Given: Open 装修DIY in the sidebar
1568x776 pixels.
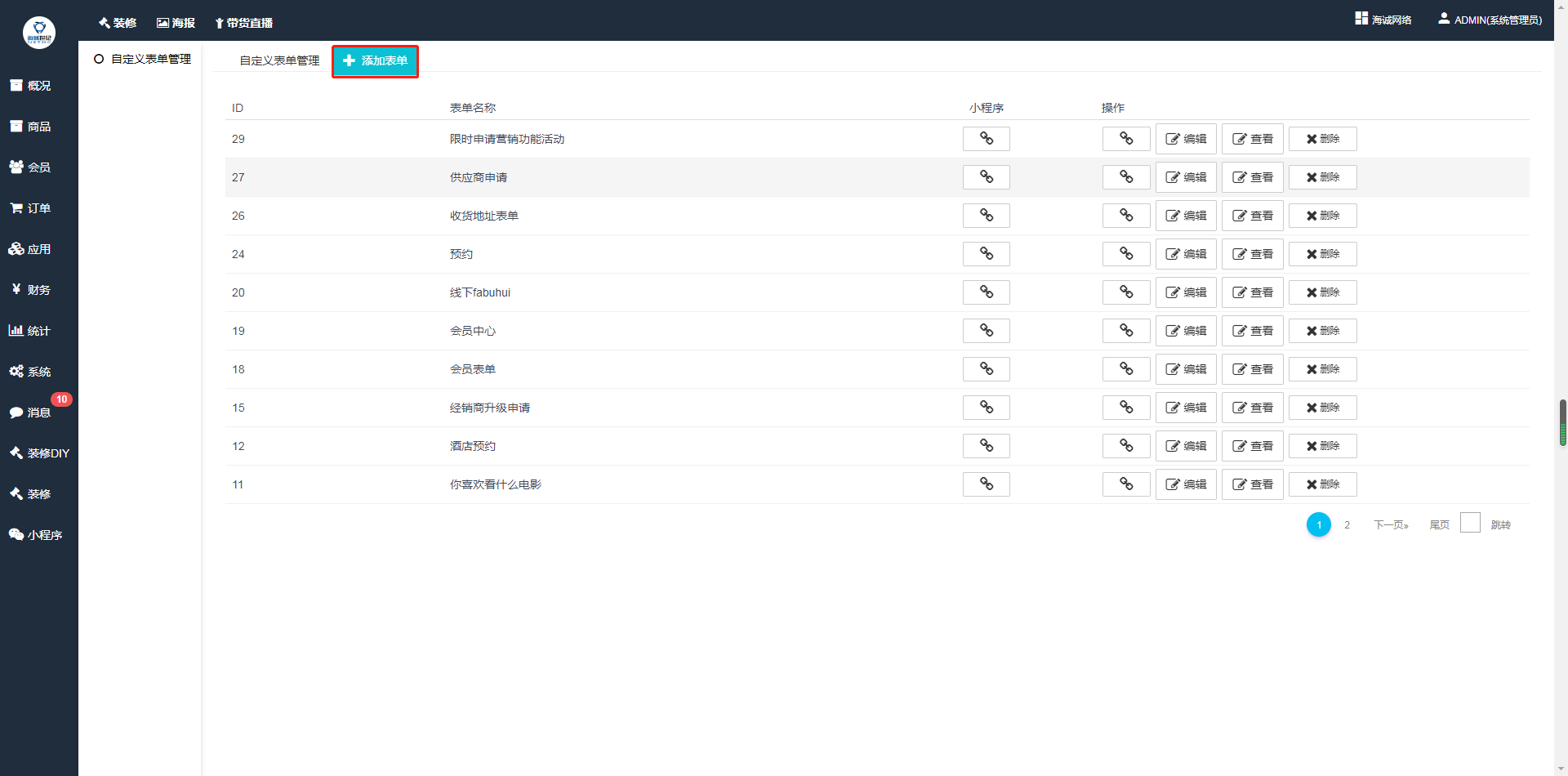Looking at the screenshot, I should pos(39,453).
